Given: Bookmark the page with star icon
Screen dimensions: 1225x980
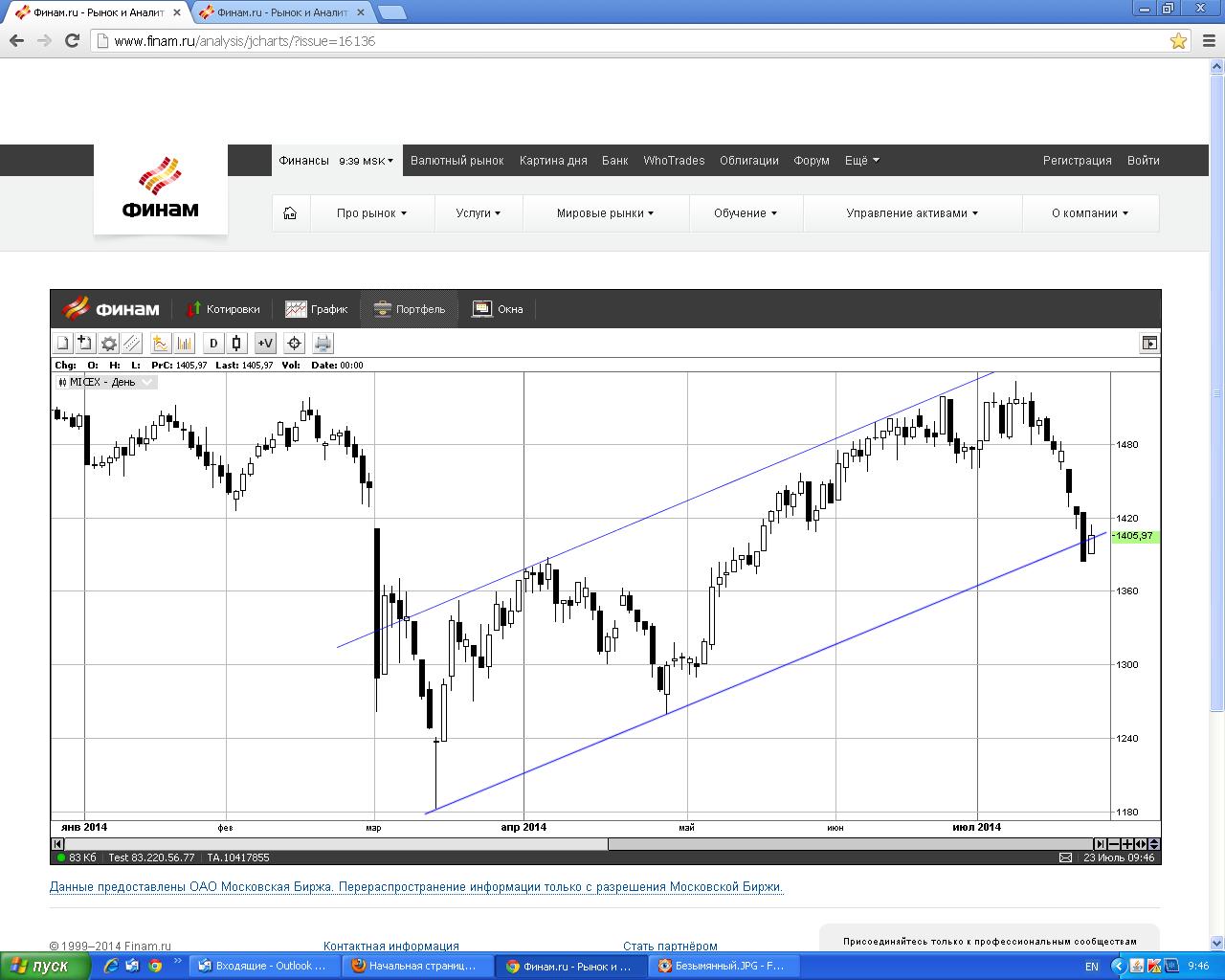Looking at the screenshot, I should point(1178,41).
